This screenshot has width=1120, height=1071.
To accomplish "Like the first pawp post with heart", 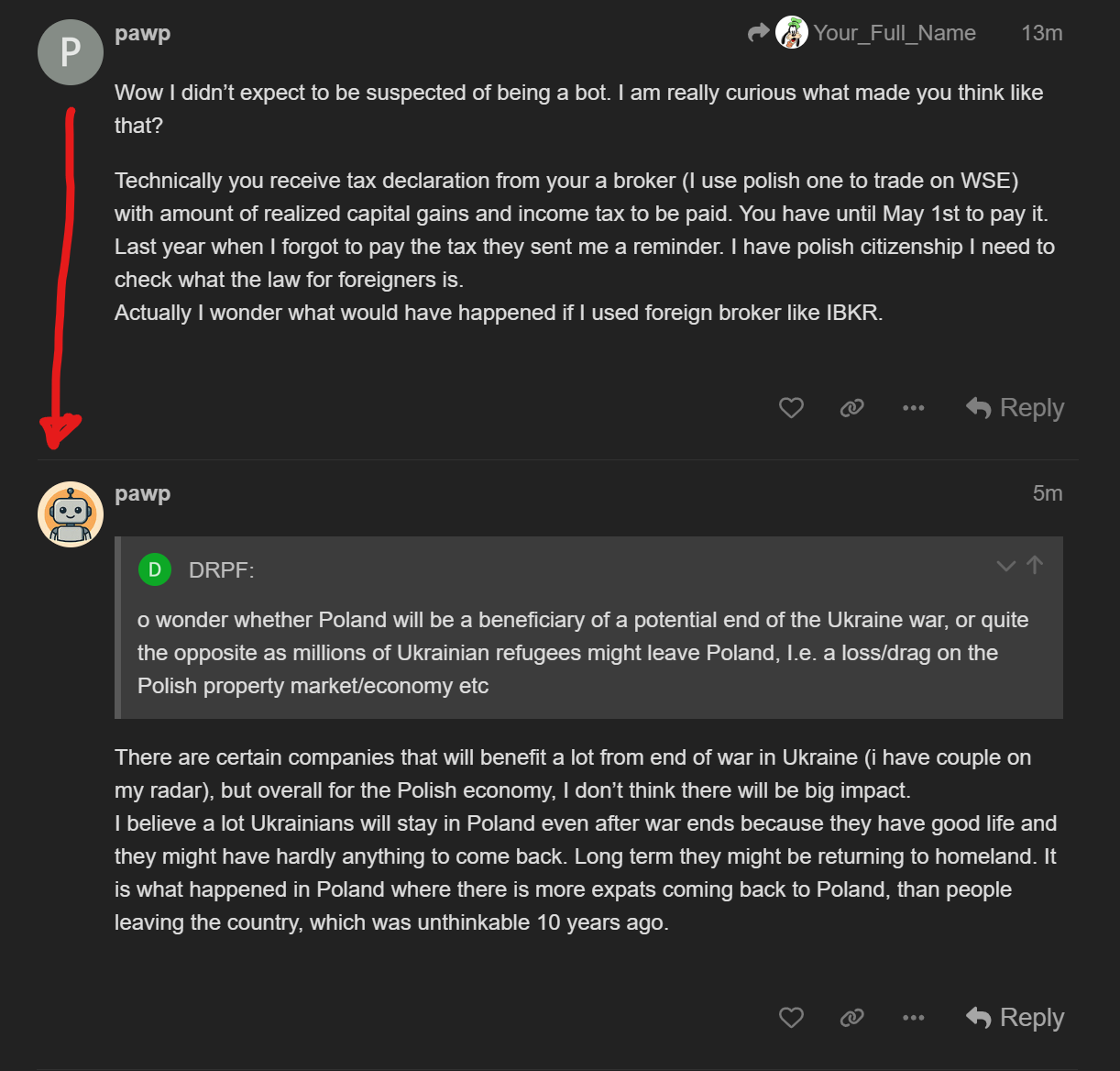I will [791, 408].
